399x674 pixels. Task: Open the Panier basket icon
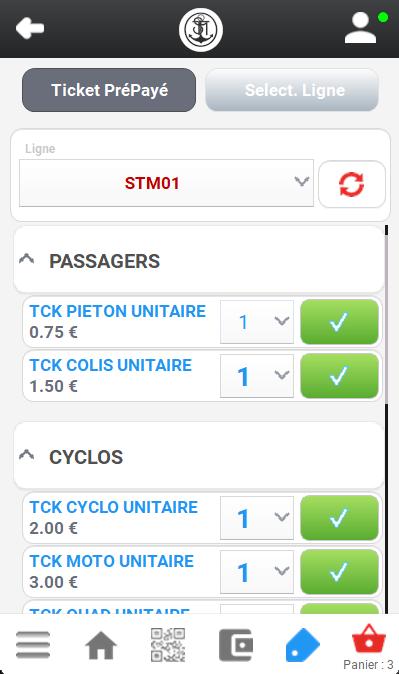click(x=369, y=639)
